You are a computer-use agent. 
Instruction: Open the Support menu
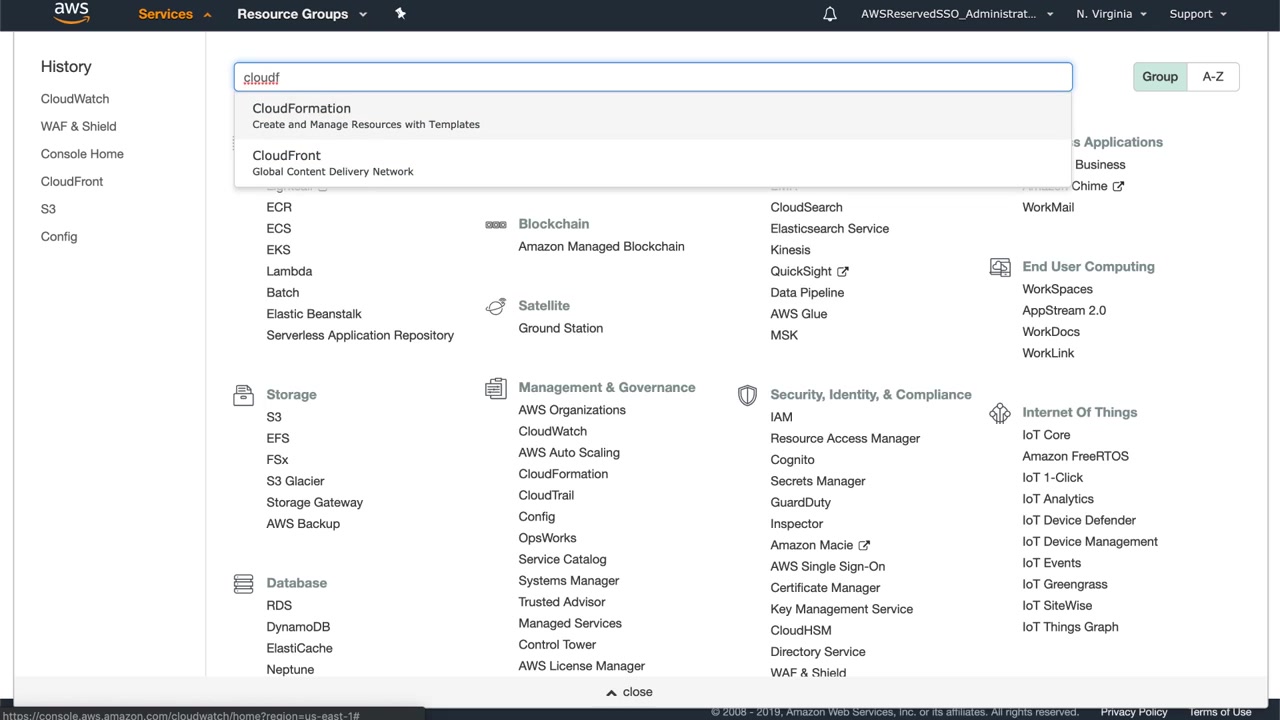1197,14
